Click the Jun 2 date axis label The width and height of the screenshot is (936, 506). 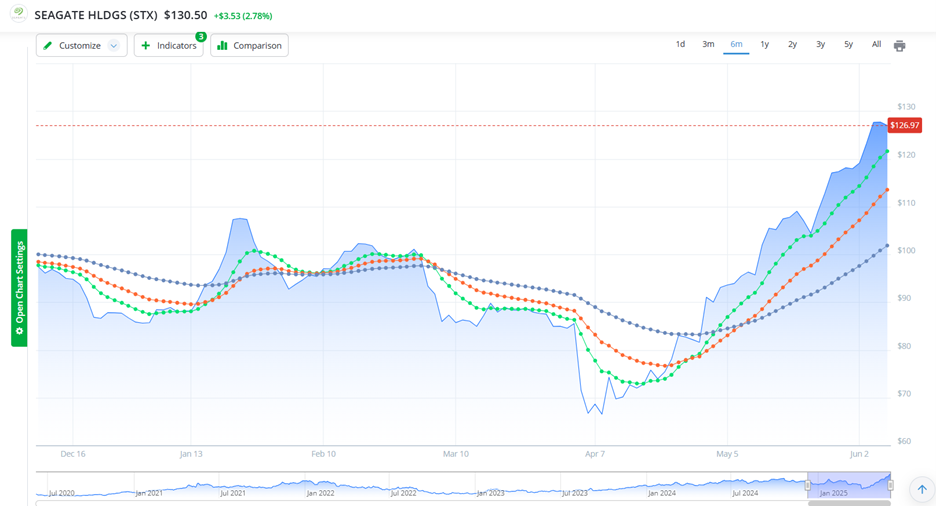point(859,454)
